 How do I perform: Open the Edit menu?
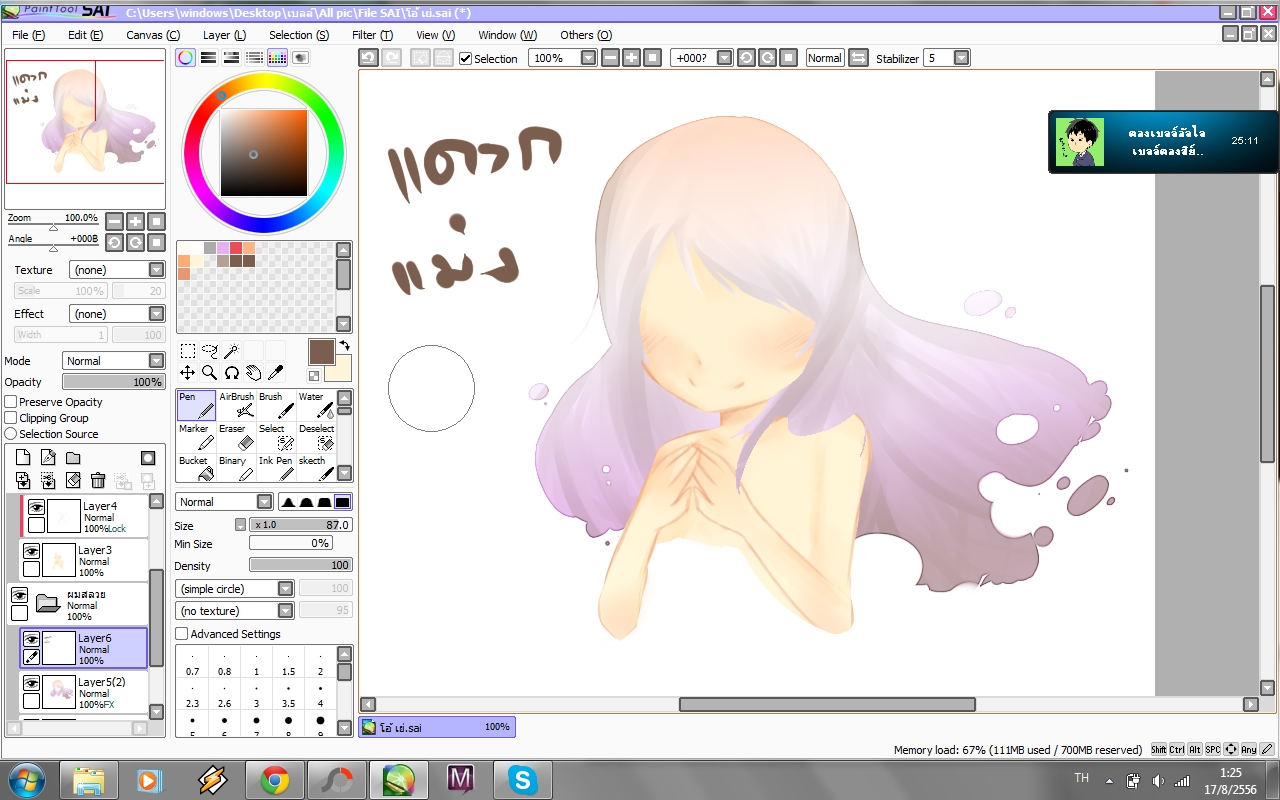click(85, 35)
